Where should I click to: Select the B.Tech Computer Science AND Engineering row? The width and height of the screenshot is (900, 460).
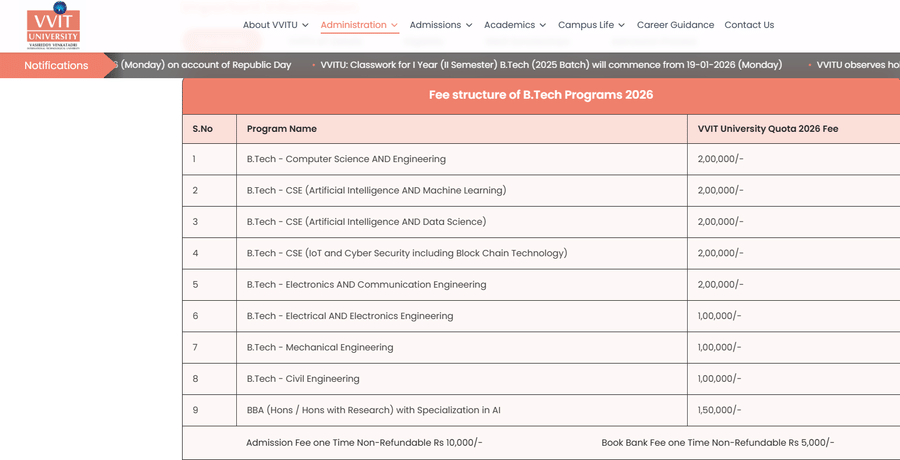click(x=346, y=159)
